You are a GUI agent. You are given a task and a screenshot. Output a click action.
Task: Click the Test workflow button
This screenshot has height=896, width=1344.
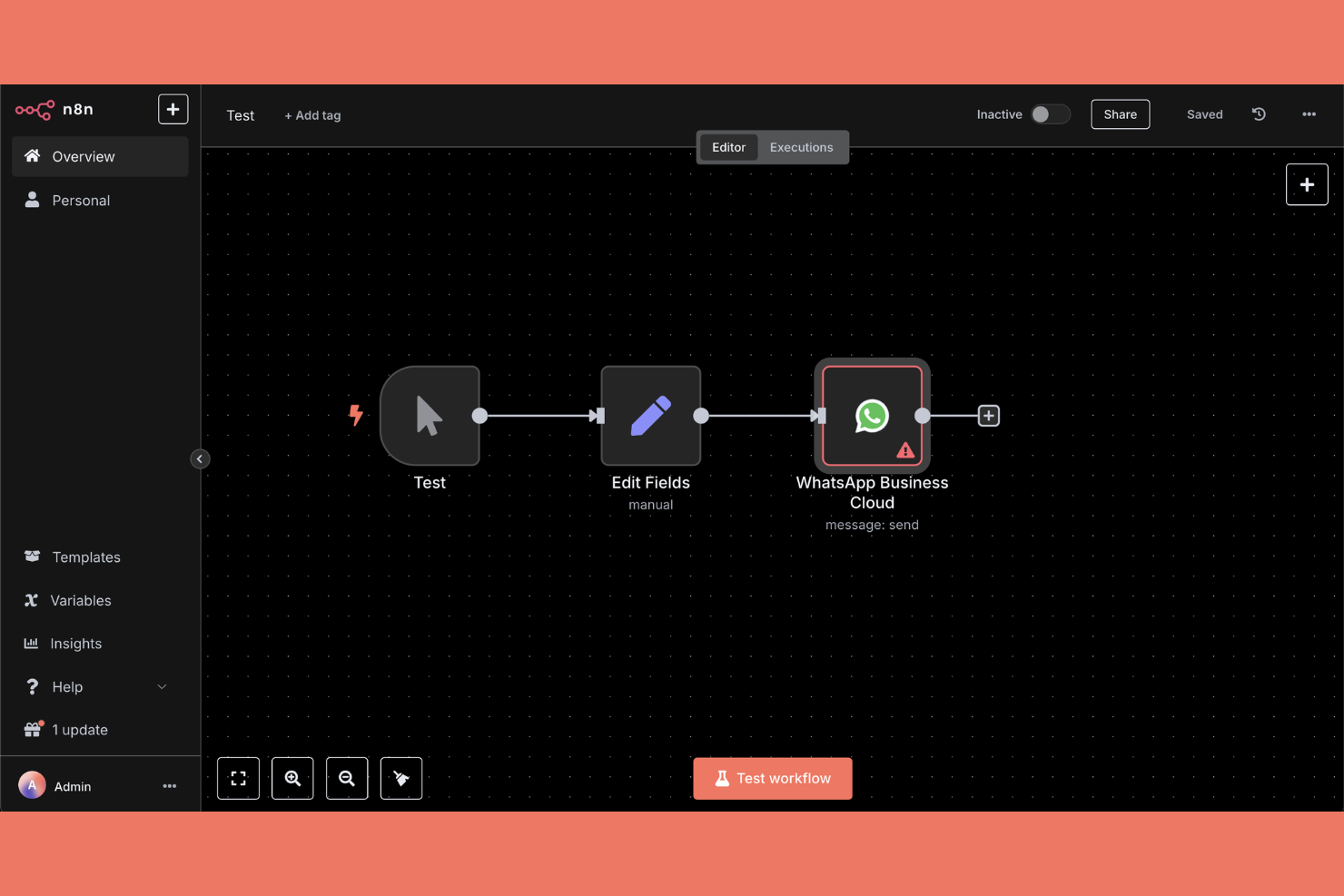(773, 778)
